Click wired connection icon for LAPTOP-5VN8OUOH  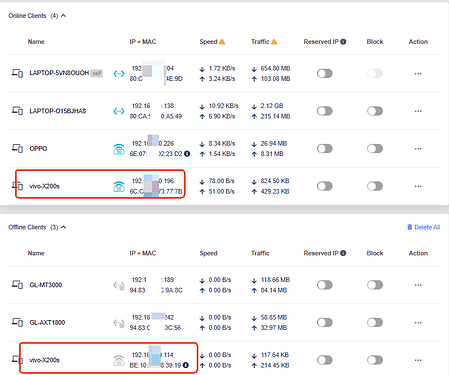119,73
